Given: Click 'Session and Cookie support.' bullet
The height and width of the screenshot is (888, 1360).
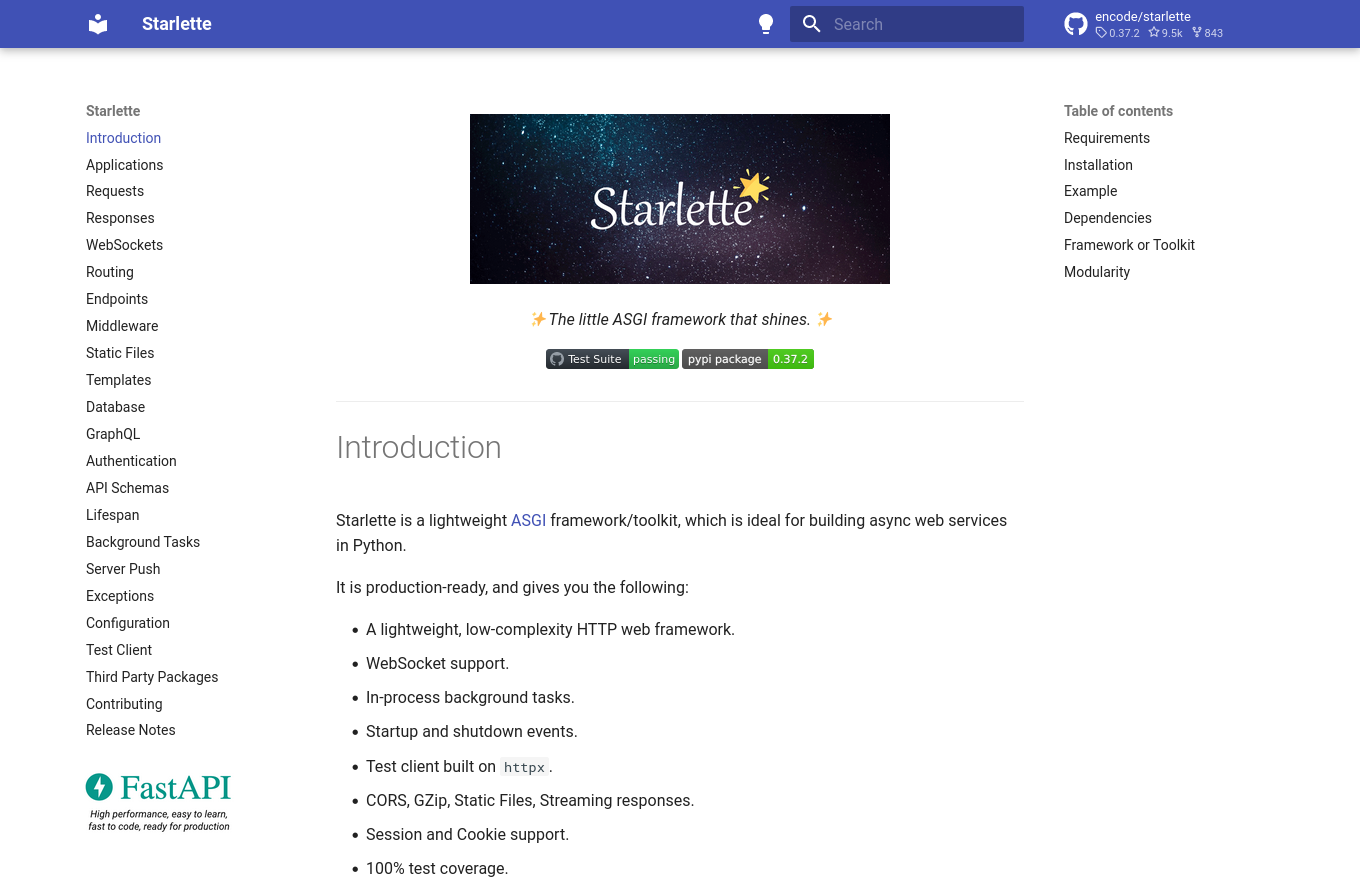Looking at the screenshot, I should tap(467, 834).
